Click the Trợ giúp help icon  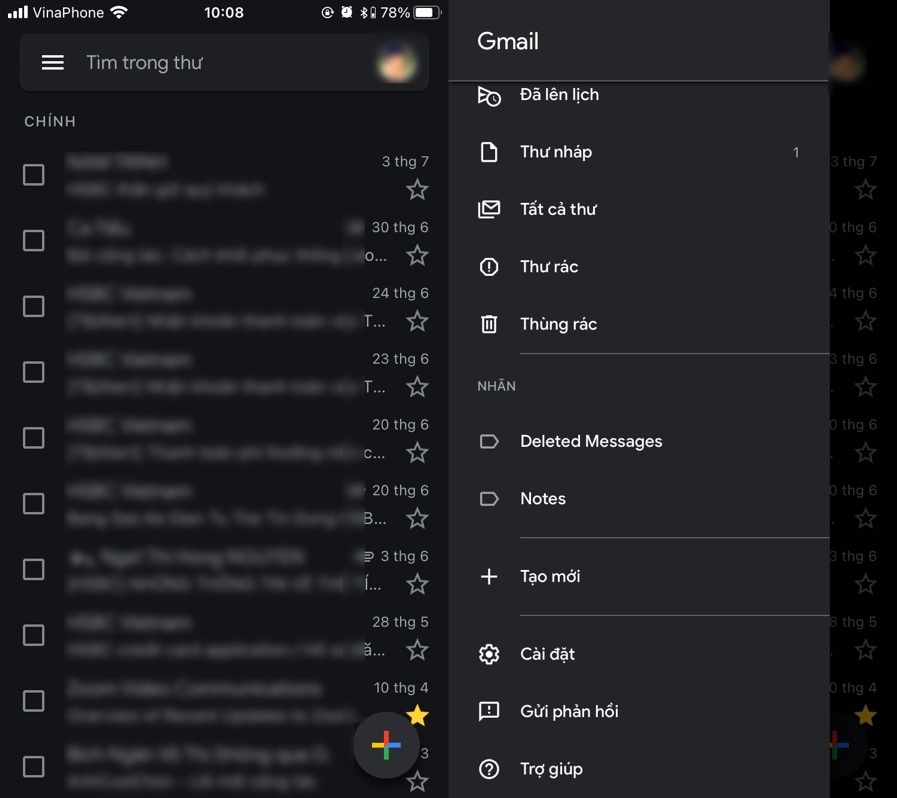[489, 769]
